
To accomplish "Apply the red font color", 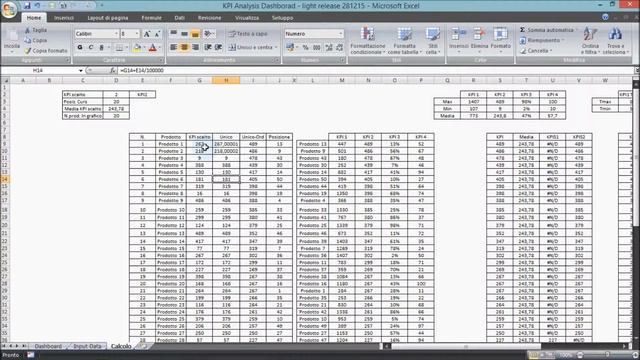I will point(153,48).
